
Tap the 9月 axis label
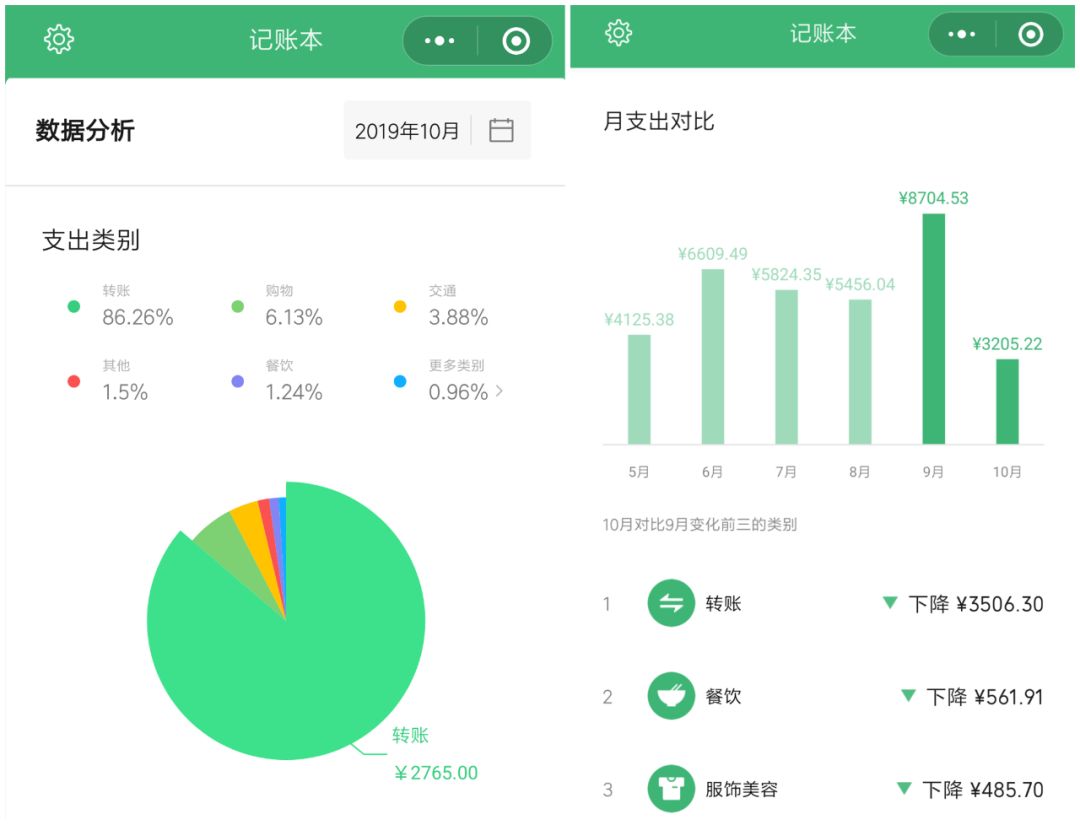[933, 472]
